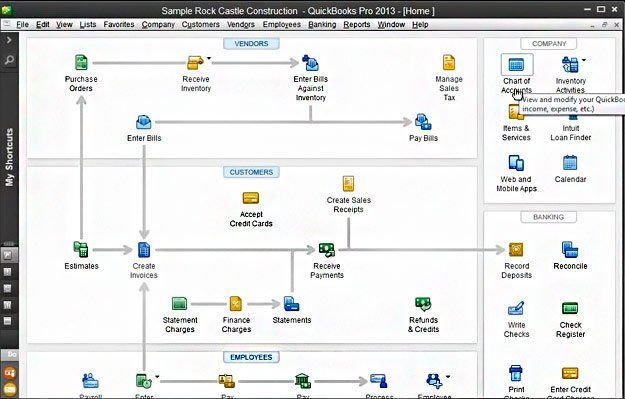Expand the Employee icon dropdown arrow
The image size is (625, 399).
point(448,376)
